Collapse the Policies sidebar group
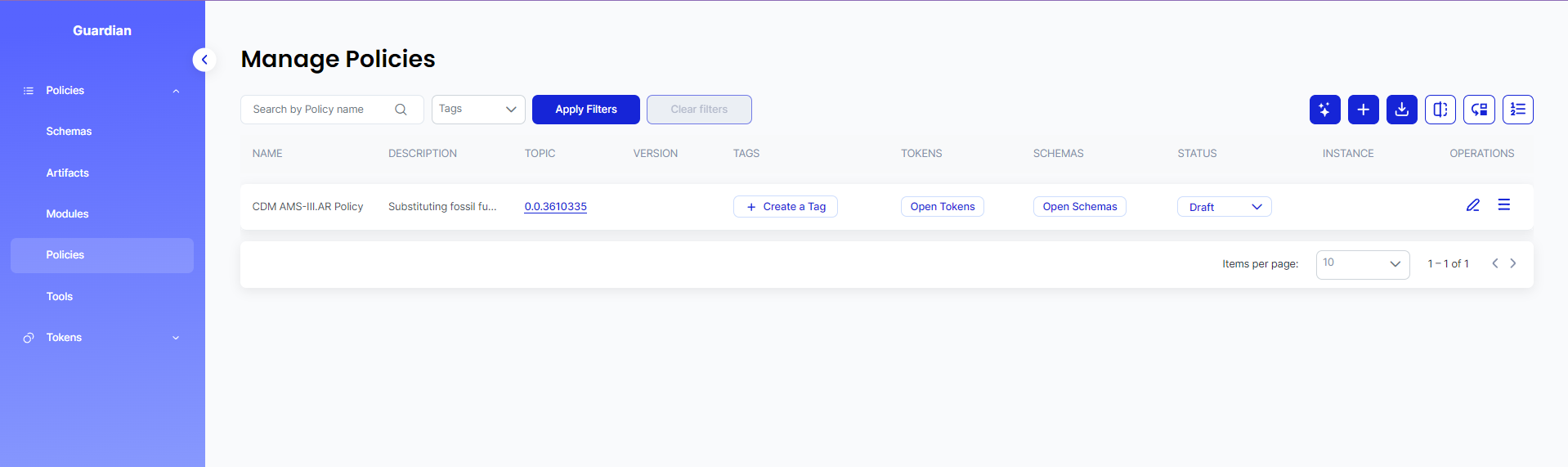Screen dimensions: 1568x467 176,91
